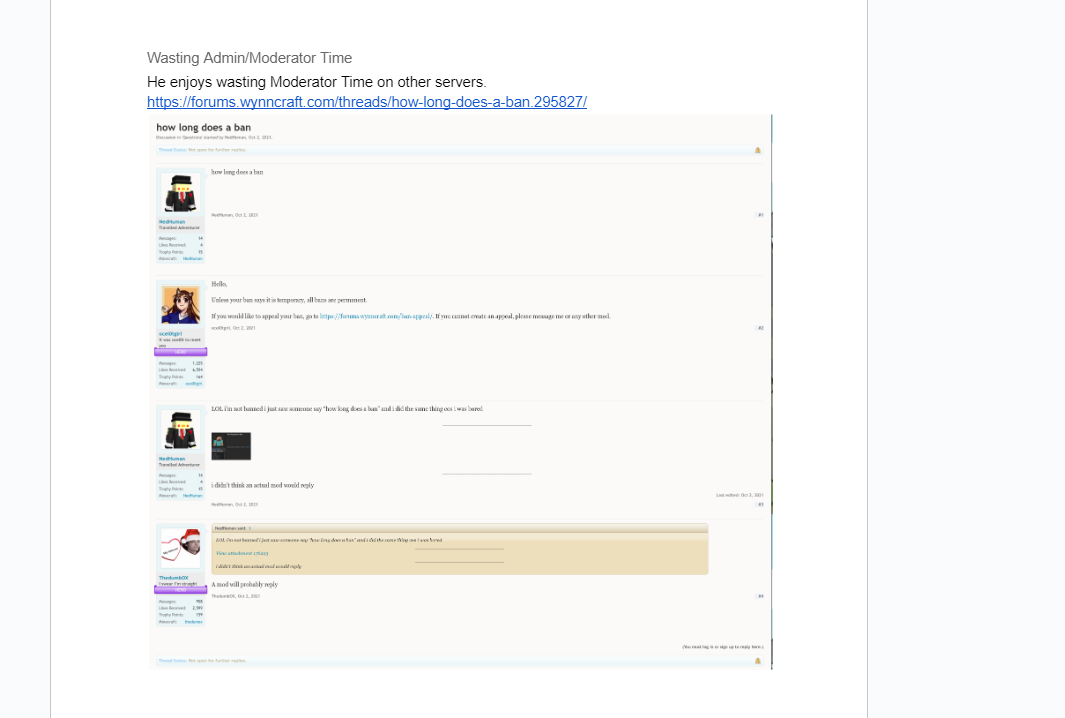This screenshot has width=1065, height=718.
Task: Click post number #2 permalink
Action: coord(760,327)
